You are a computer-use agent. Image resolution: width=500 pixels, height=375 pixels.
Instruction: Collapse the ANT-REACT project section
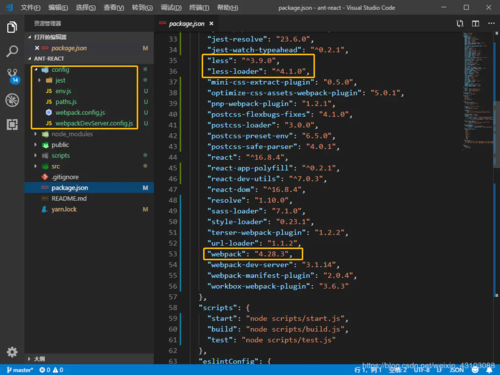tap(89, 59)
